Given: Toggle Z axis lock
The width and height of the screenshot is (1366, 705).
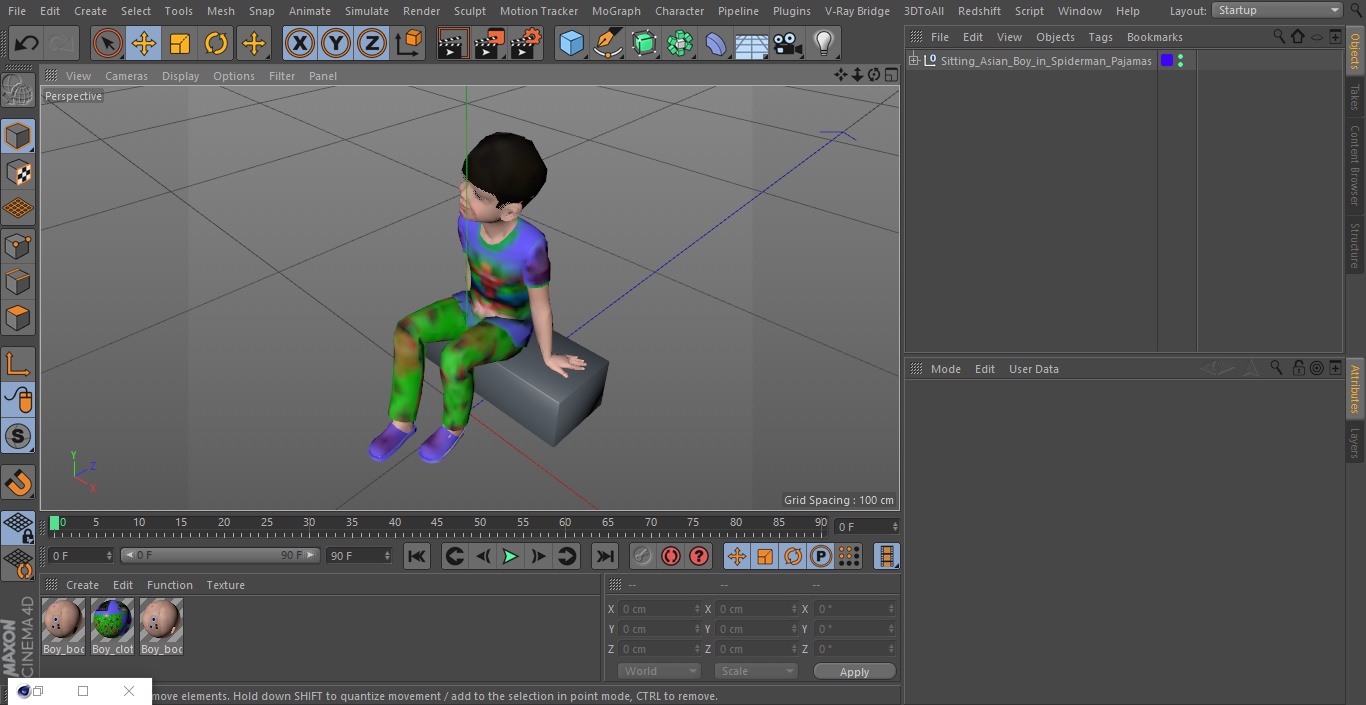Looking at the screenshot, I should 372,43.
